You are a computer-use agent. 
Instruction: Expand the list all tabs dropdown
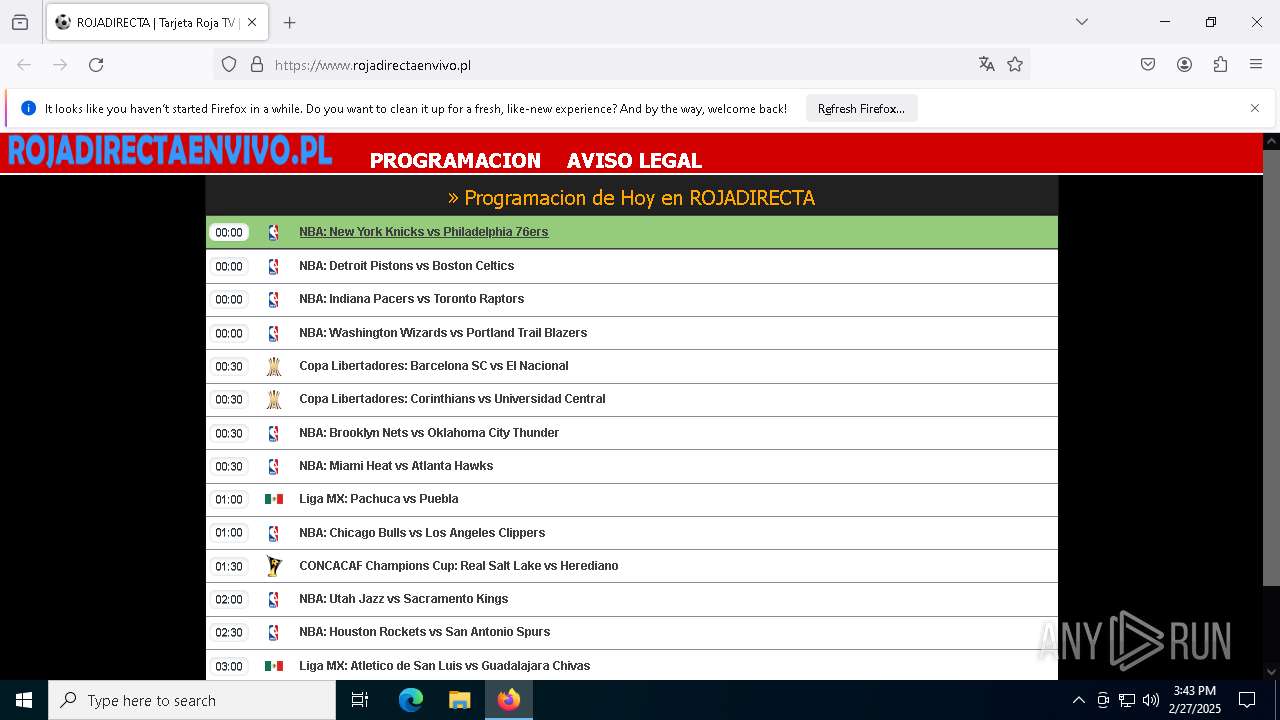(1081, 22)
